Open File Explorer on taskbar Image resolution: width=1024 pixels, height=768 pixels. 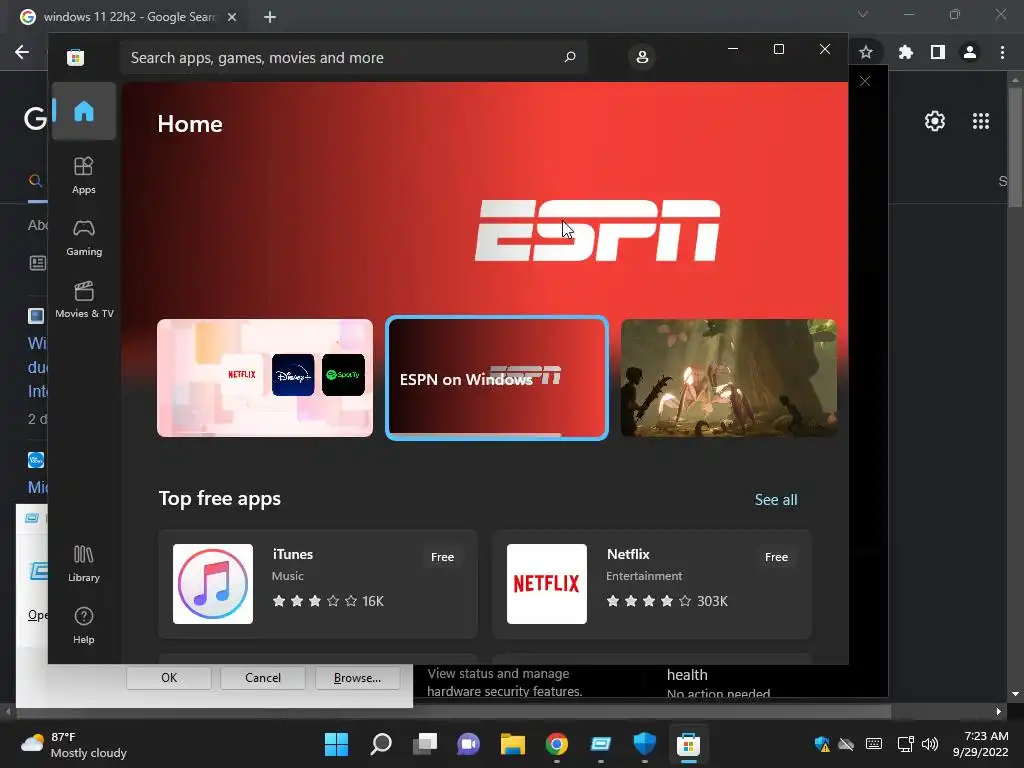[x=513, y=744]
